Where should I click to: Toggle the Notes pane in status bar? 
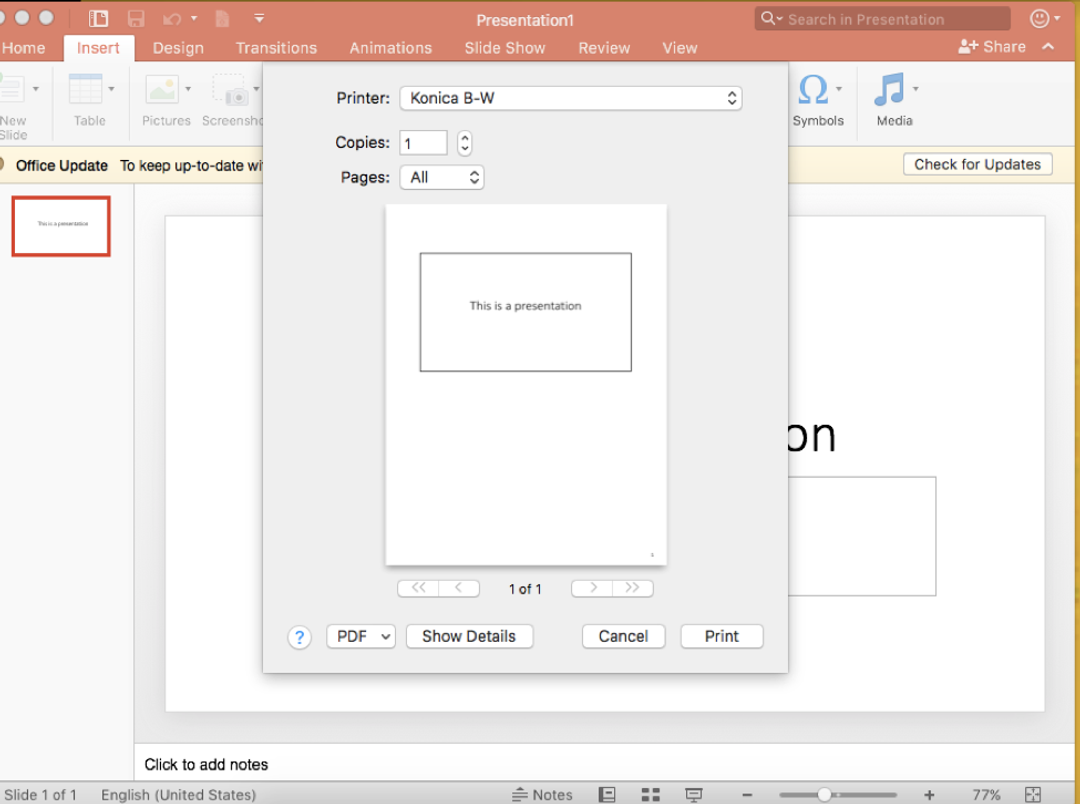(543, 794)
